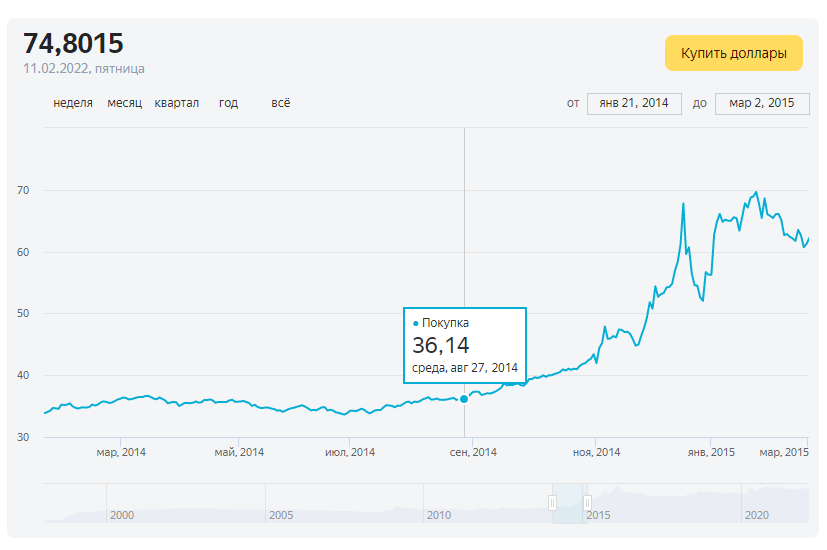Image resolution: width=827 pixels, height=550 pixels.
Task: Click the июл, 2014 axis label
Action: [x=350, y=452]
